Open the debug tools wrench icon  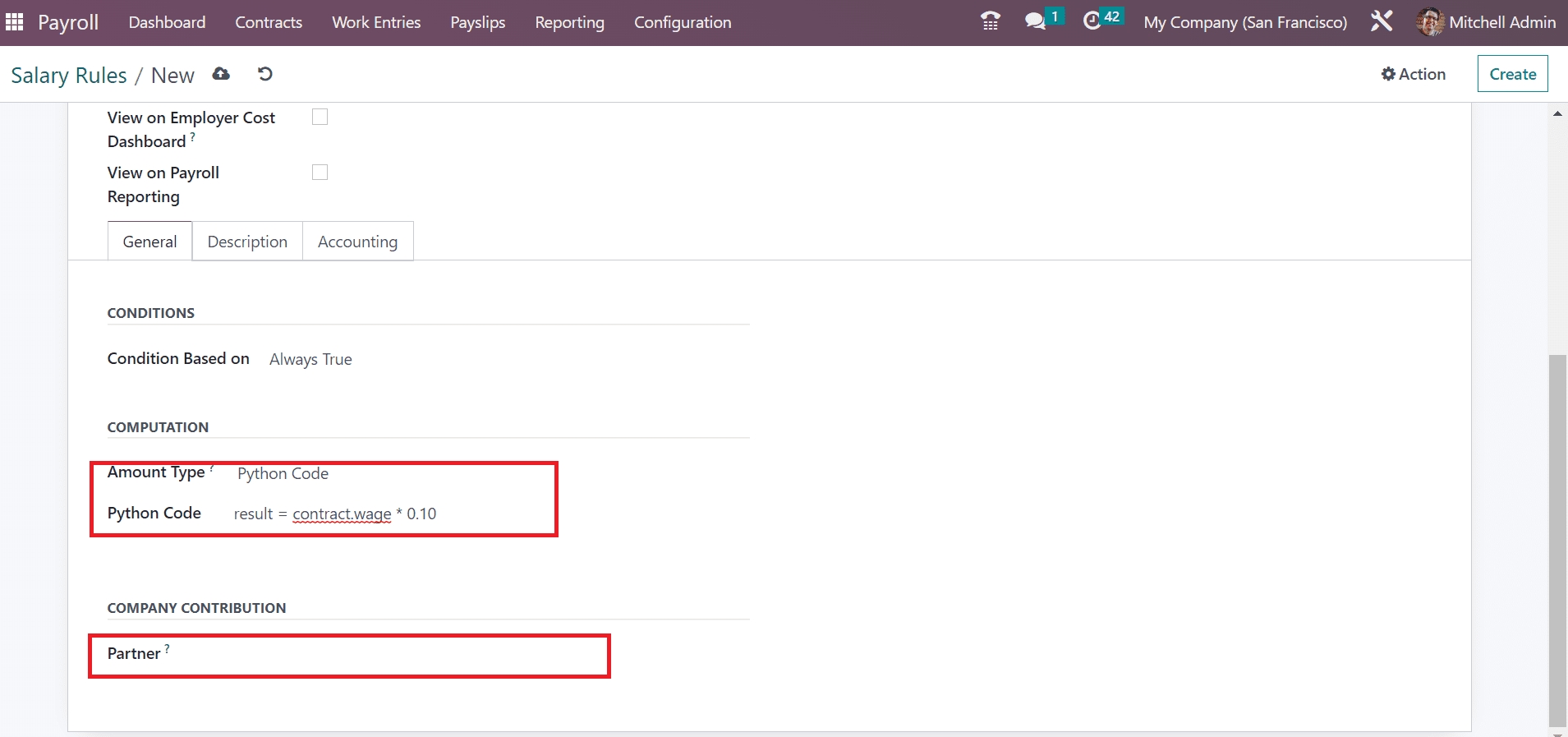1382,21
